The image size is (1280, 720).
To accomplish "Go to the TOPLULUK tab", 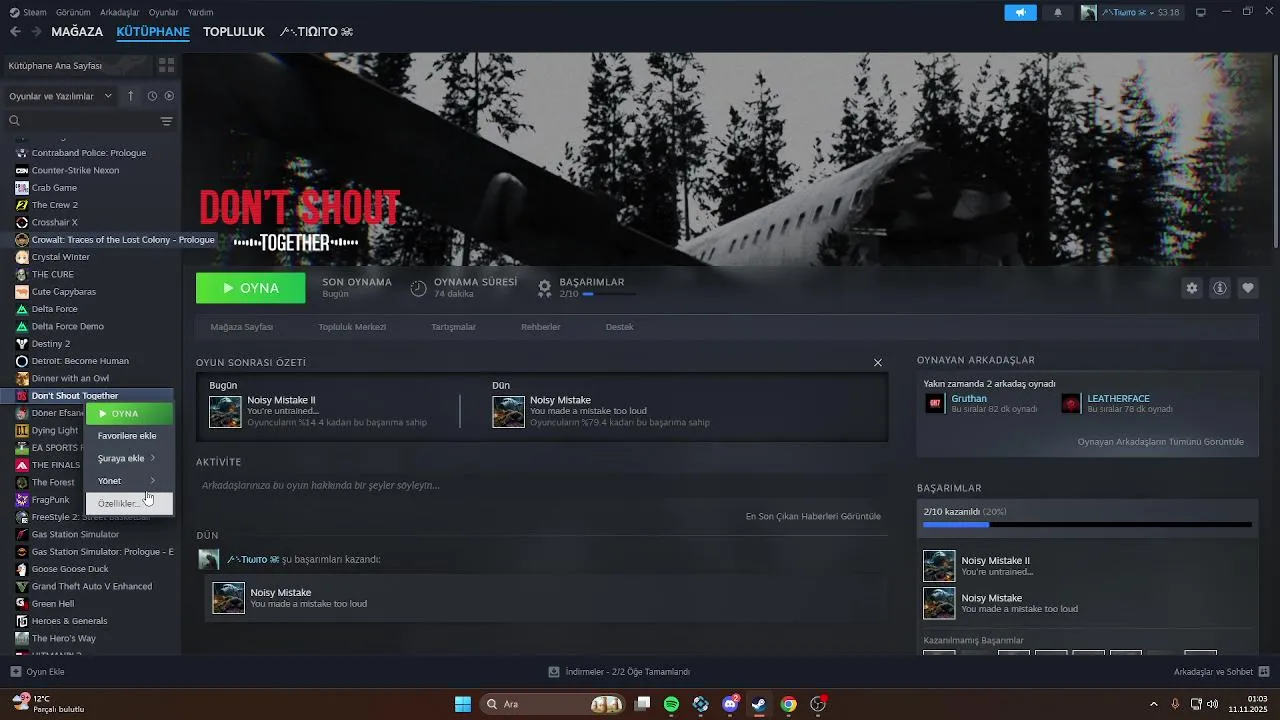I will [234, 32].
